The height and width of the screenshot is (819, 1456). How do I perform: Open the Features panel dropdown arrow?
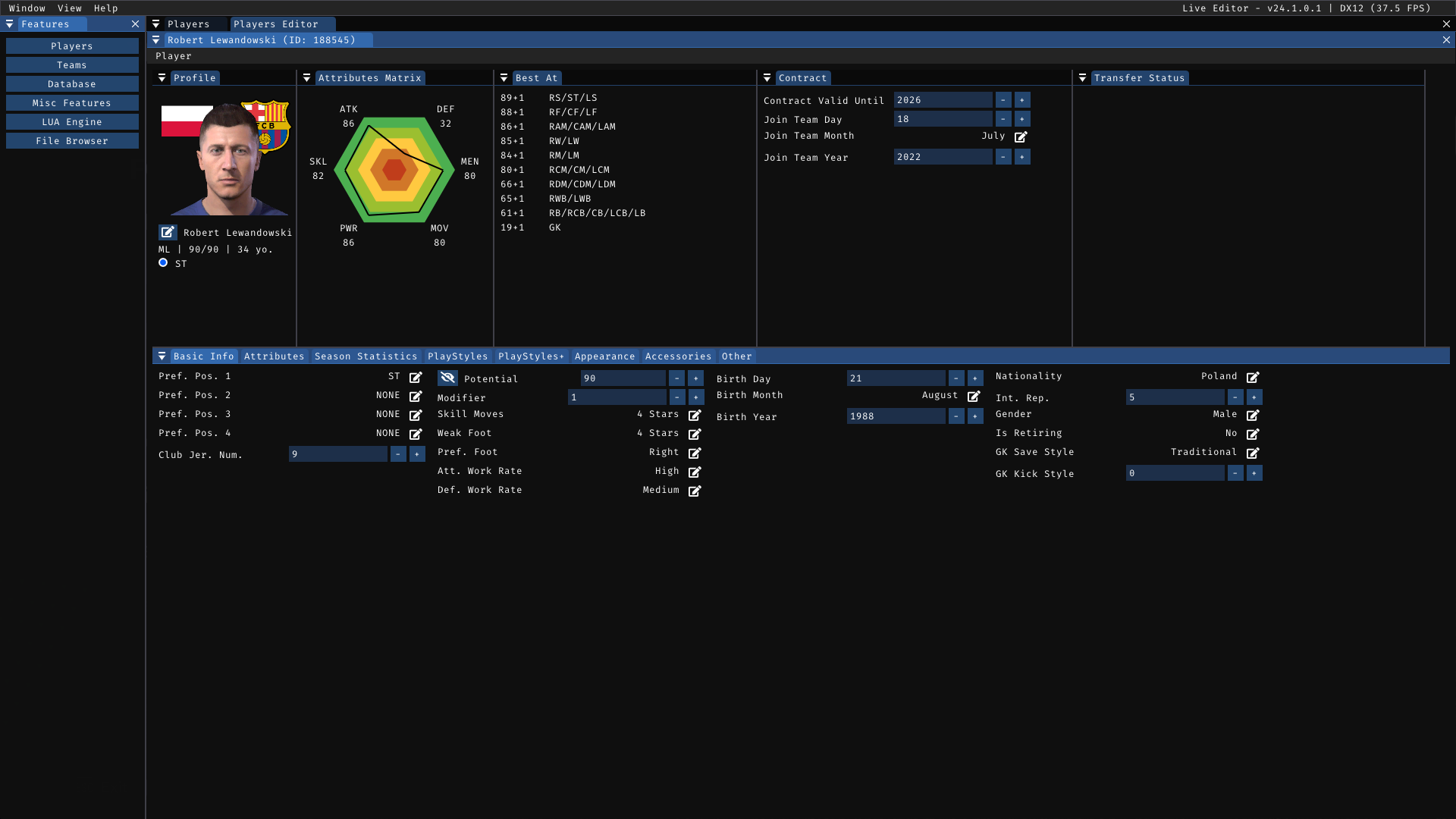(10, 24)
